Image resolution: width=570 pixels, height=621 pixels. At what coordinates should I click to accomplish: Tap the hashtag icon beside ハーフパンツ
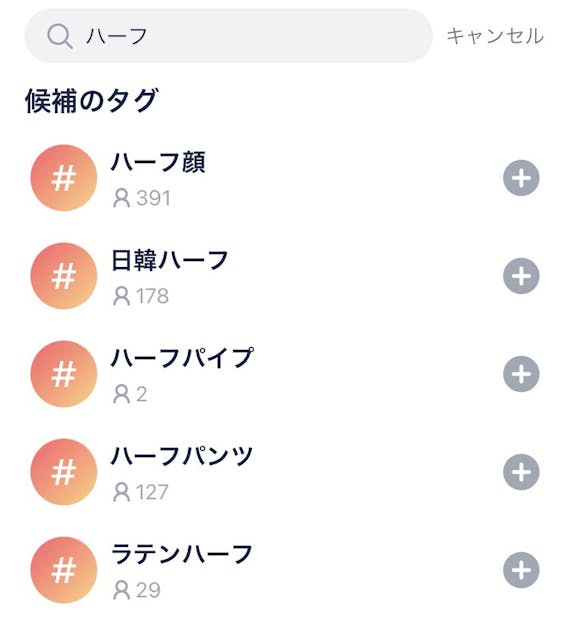click(x=64, y=472)
